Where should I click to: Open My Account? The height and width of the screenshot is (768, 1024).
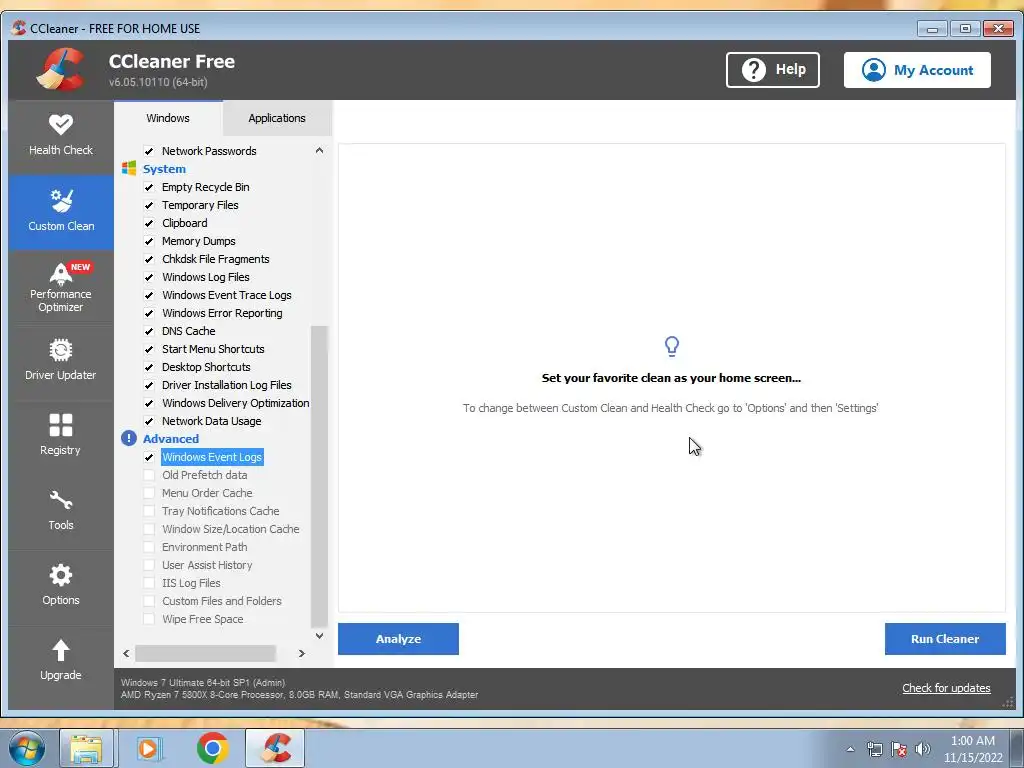click(x=917, y=70)
